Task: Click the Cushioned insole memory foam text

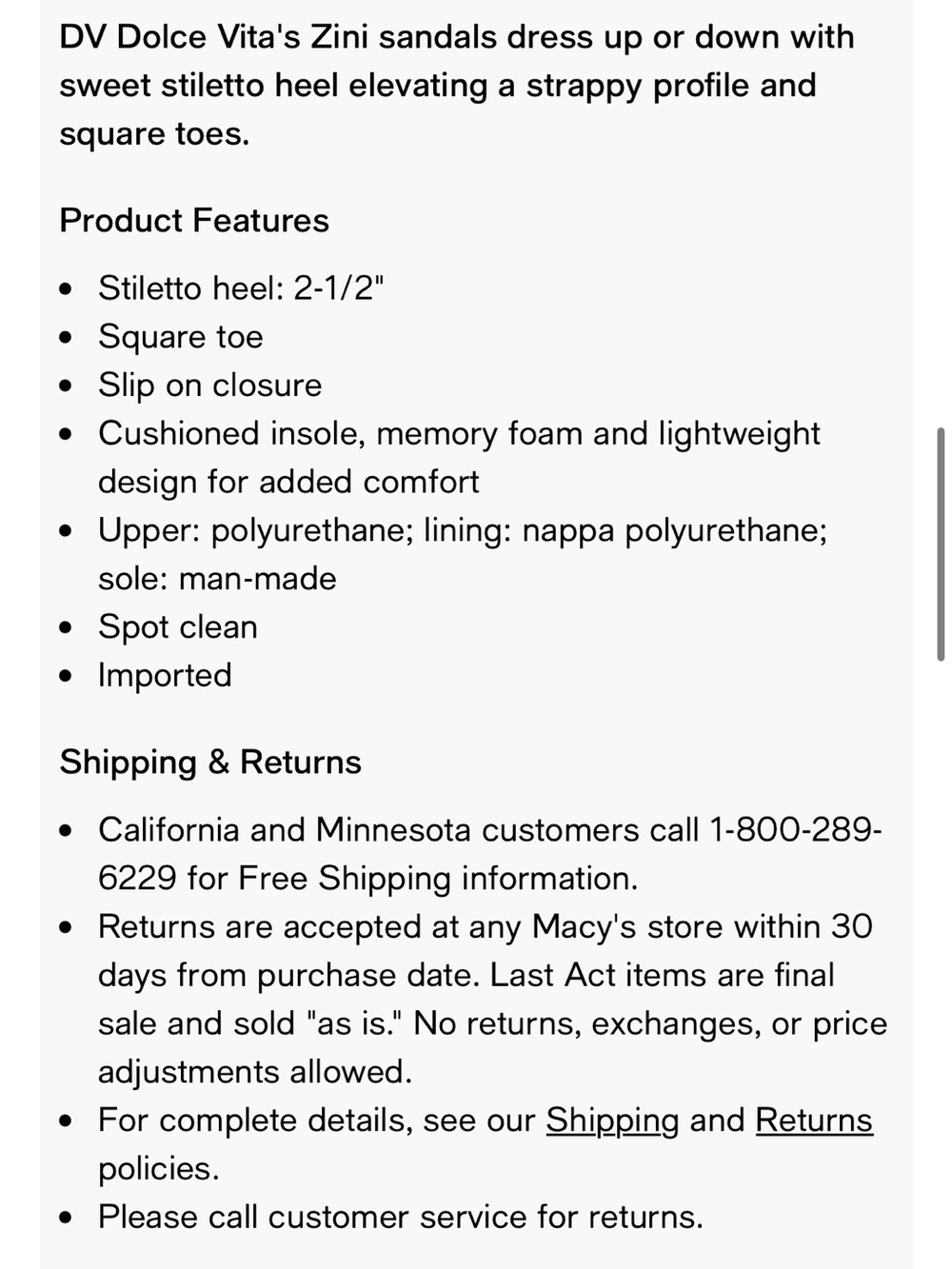Action: tap(459, 458)
